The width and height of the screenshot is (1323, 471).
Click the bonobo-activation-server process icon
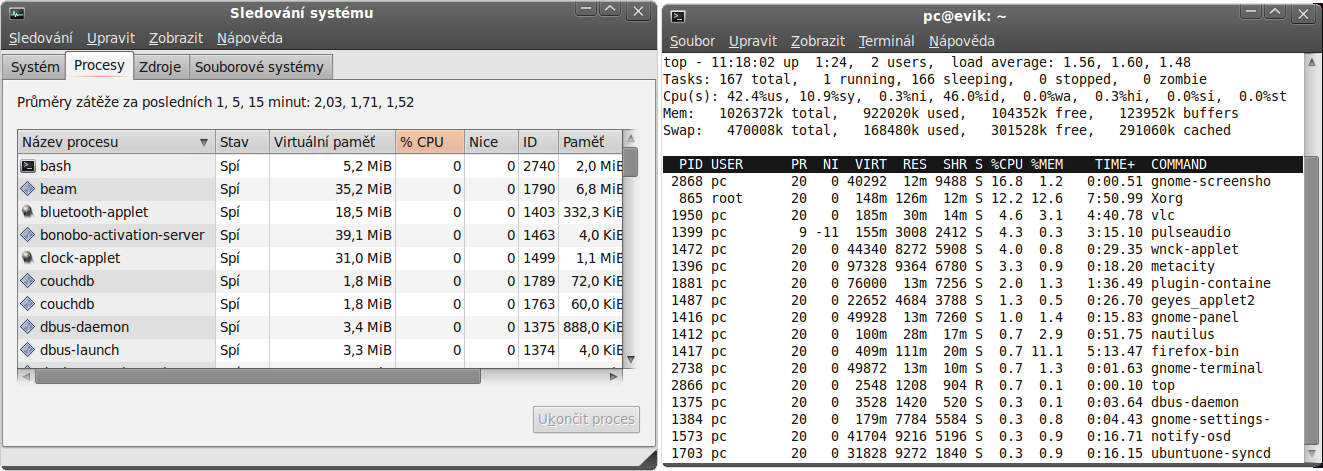[28, 235]
